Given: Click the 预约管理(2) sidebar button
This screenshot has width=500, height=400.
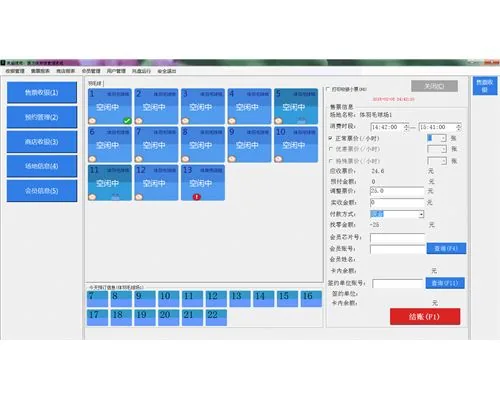Looking at the screenshot, I should (42, 117).
